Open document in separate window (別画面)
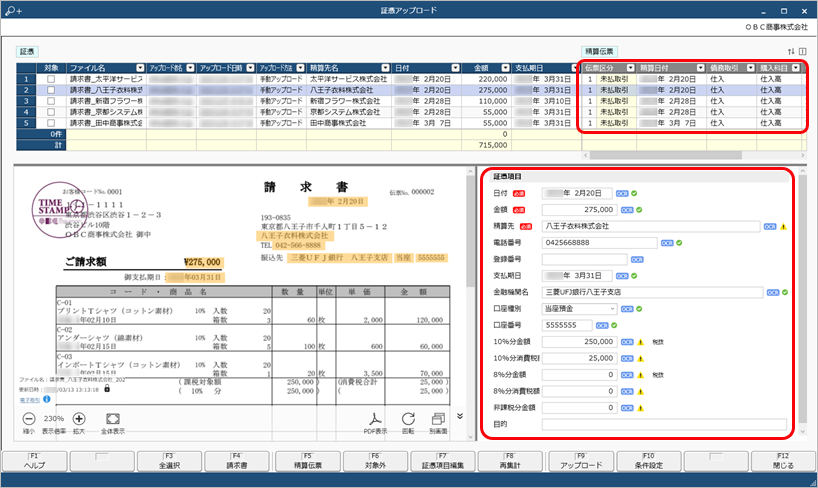The width and height of the screenshot is (818, 488). click(x=438, y=419)
